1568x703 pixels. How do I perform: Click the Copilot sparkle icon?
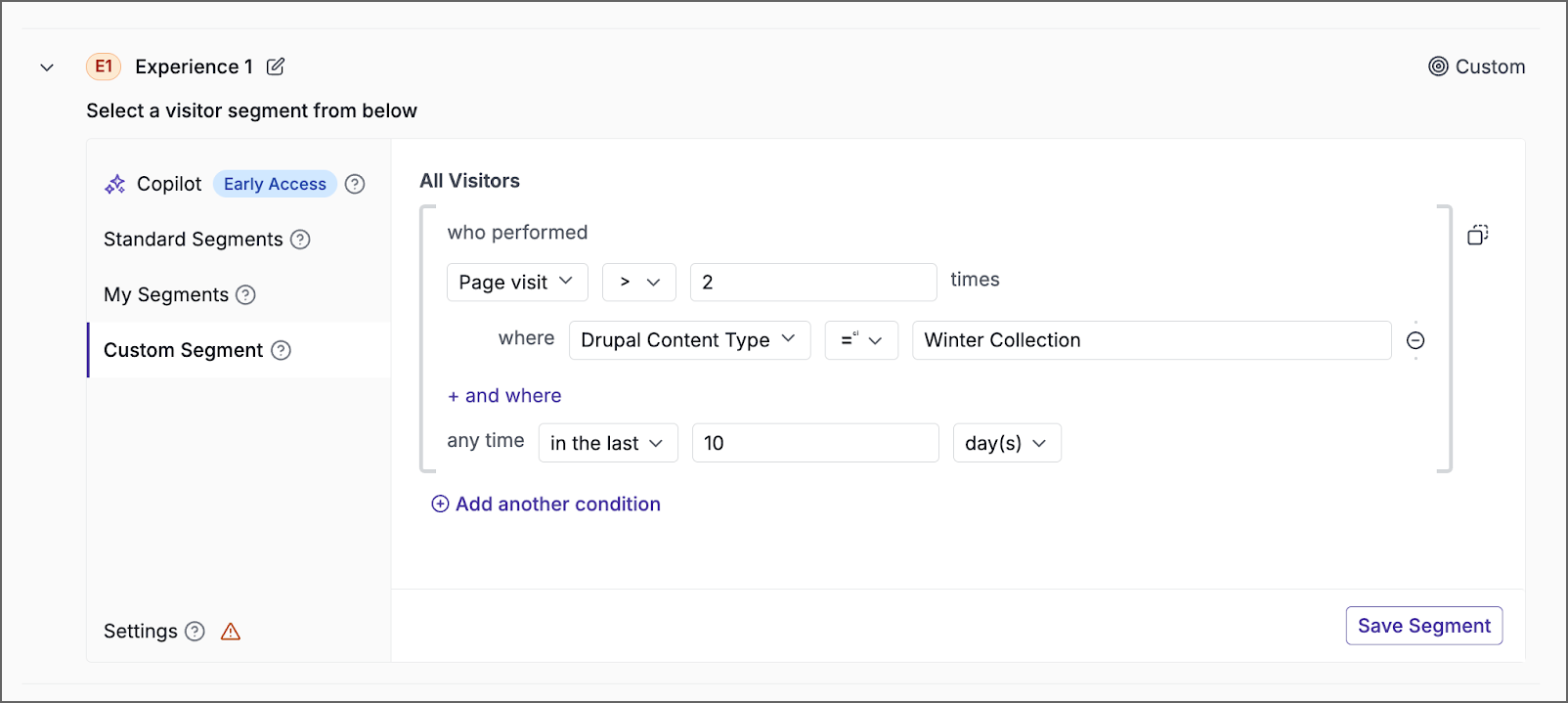pos(115,184)
